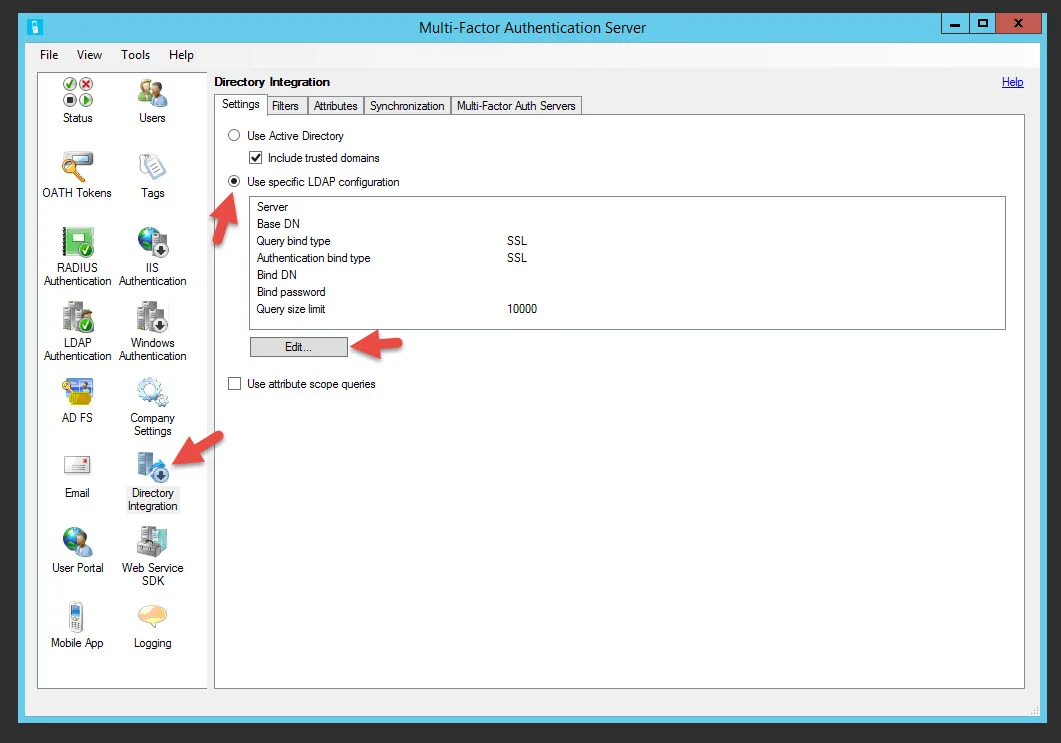Image resolution: width=1061 pixels, height=743 pixels.
Task: Select the LDAP Authentication icon
Action: 78,317
